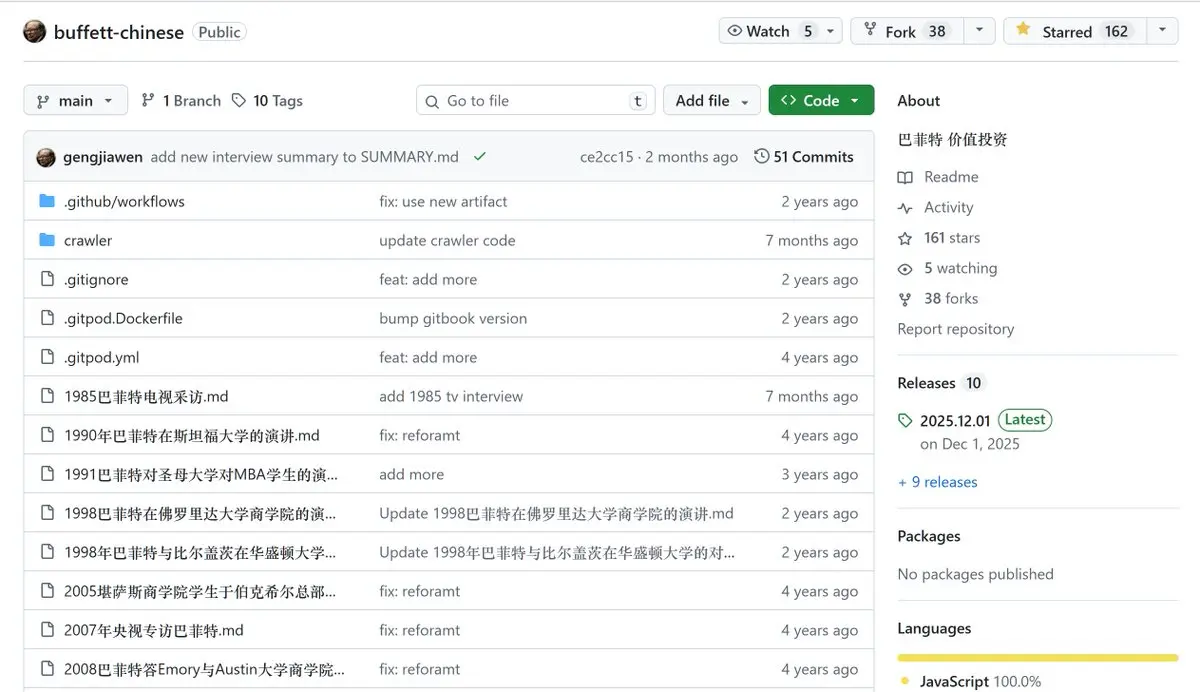Open commit message 'fix: use new artifact'

tap(443, 202)
